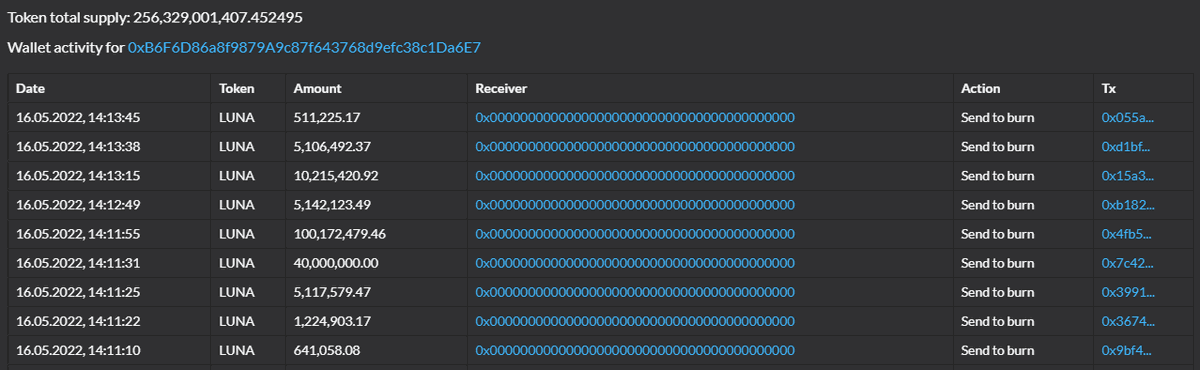Select the Amount column header
The image size is (1200, 370).
tap(318, 89)
